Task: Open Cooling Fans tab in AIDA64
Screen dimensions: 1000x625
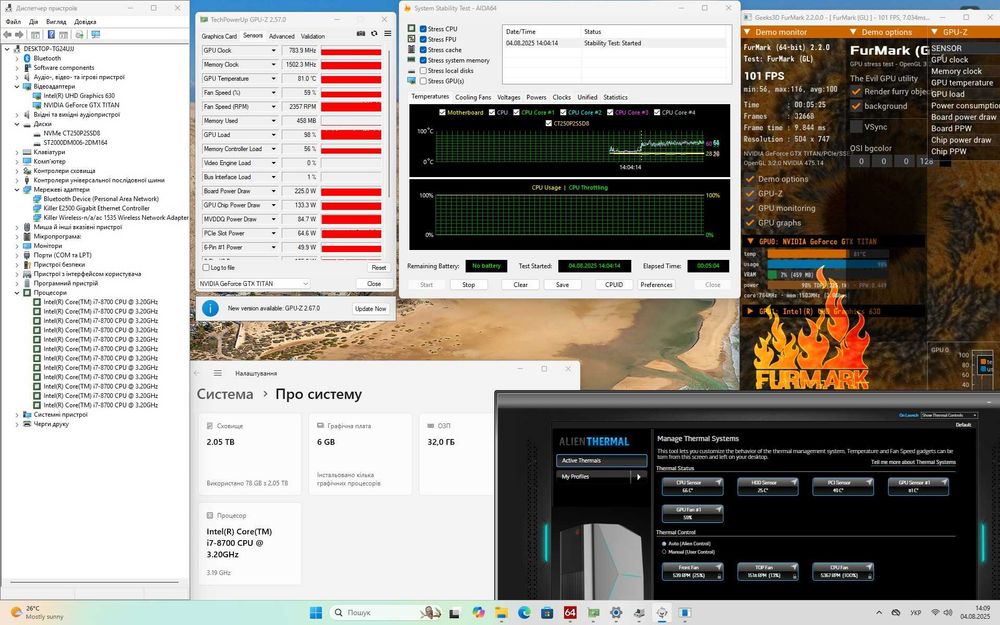Action: click(x=473, y=98)
